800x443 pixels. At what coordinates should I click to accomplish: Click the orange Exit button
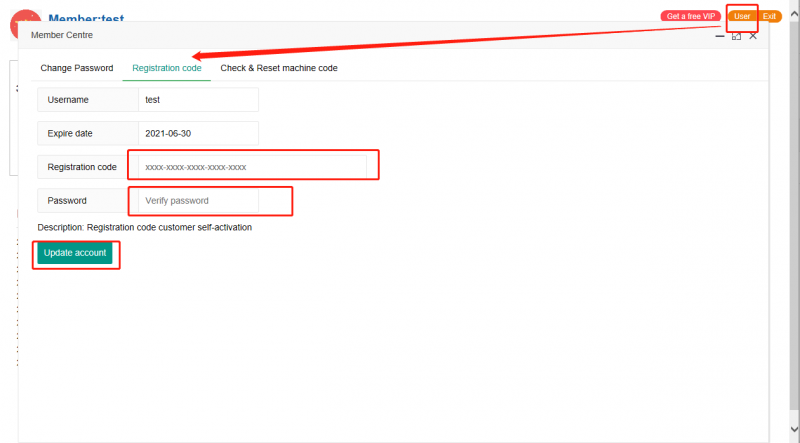(x=769, y=16)
